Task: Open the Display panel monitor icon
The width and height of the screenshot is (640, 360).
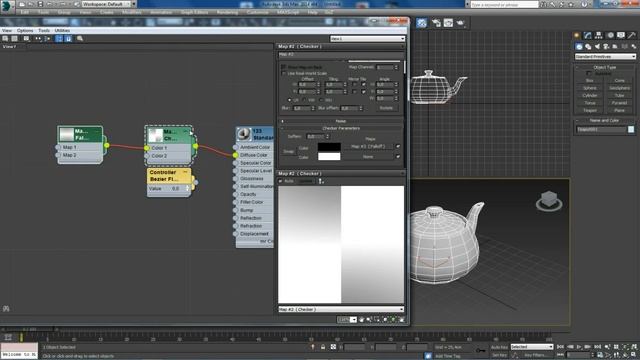Action: coord(621,36)
